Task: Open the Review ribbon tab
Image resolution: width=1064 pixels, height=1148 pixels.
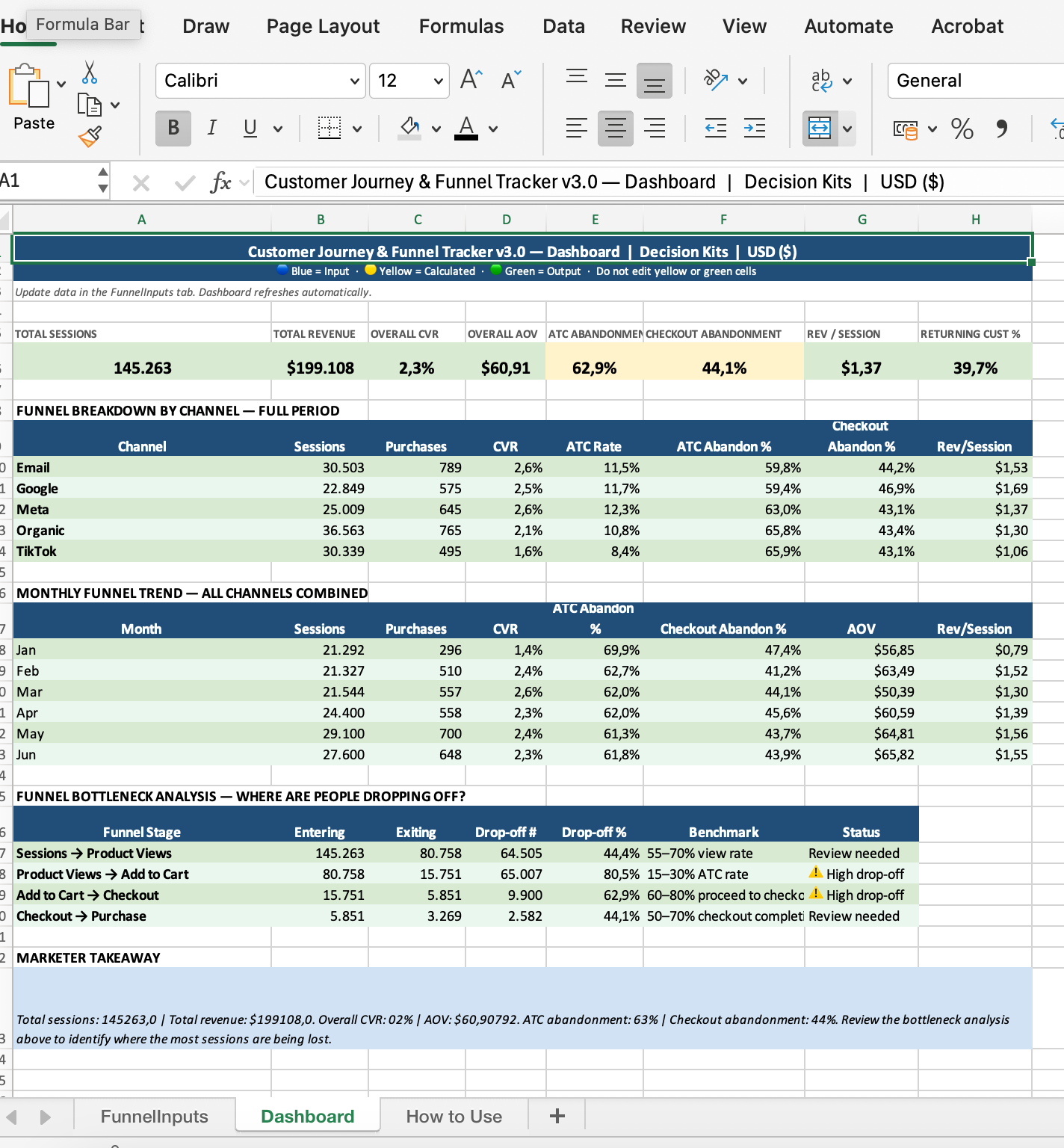Action: 653,26
